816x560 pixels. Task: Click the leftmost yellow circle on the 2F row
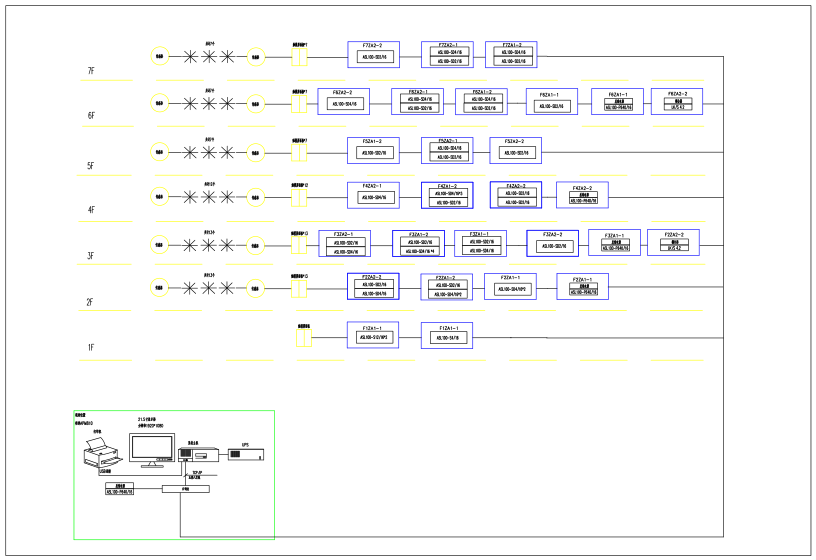pyautogui.click(x=160, y=287)
